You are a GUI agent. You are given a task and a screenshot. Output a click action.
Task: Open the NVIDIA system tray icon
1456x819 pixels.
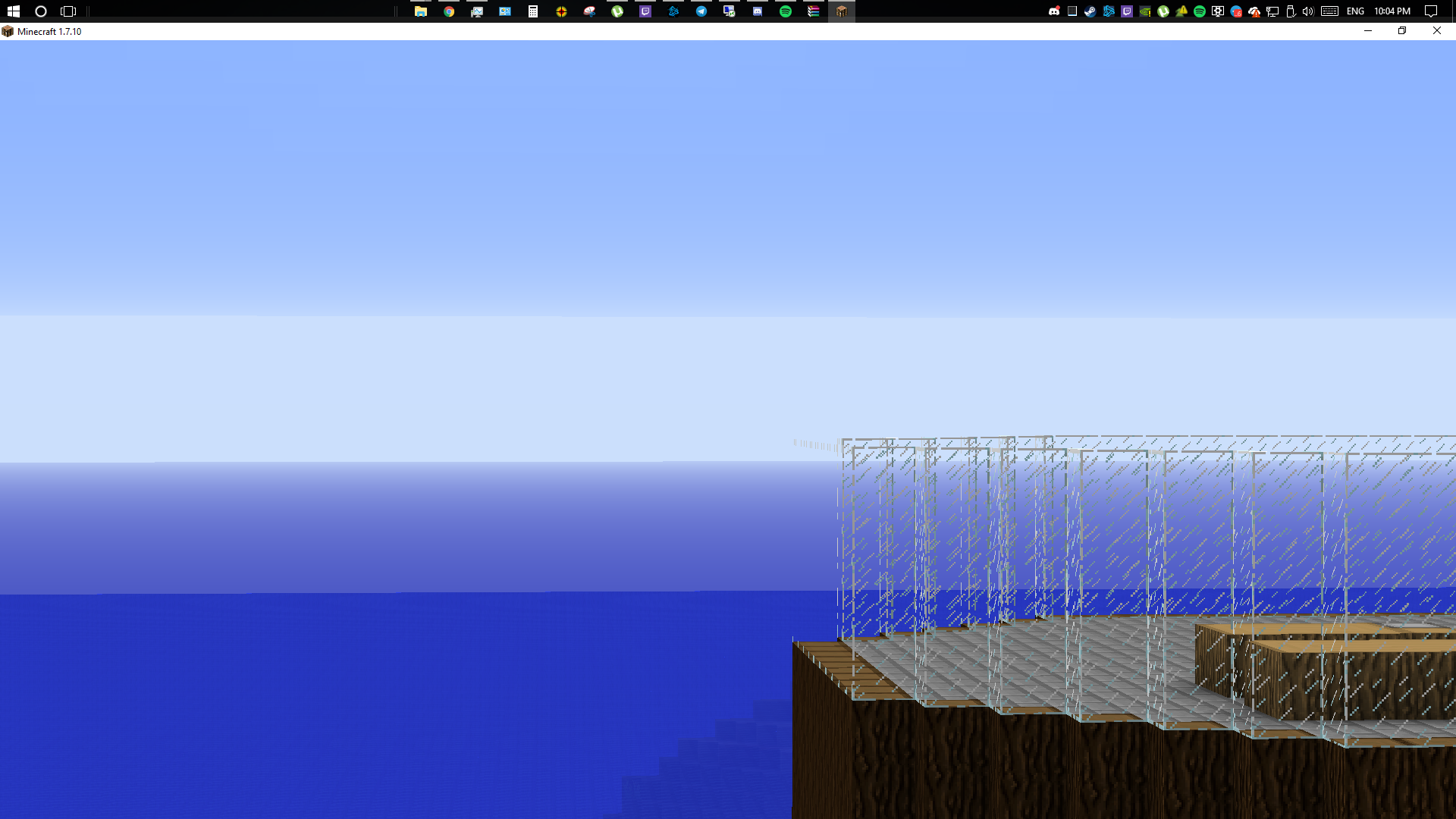click(x=1145, y=11)
